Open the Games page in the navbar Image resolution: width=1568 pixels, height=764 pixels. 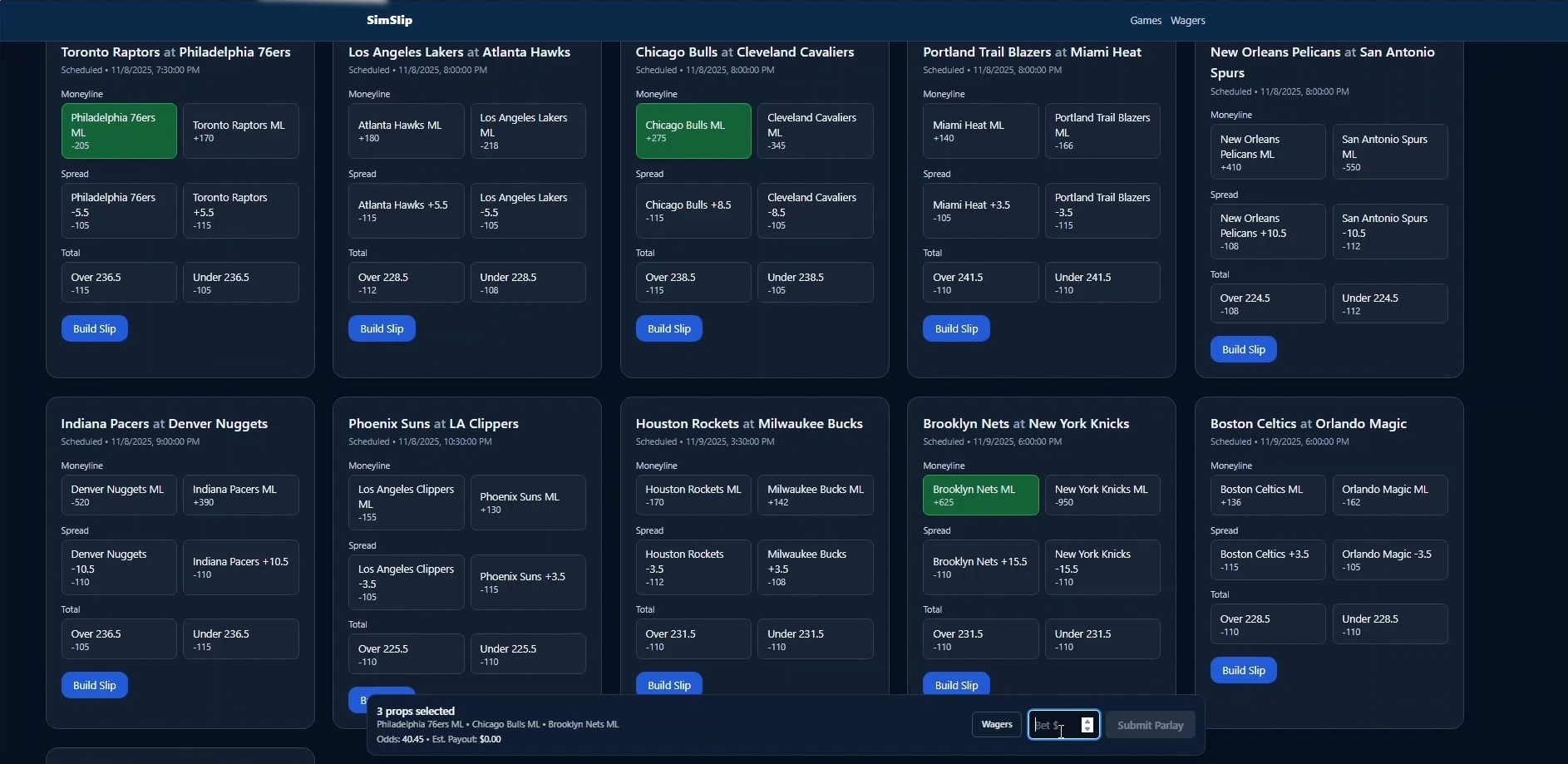point(1145,21)
